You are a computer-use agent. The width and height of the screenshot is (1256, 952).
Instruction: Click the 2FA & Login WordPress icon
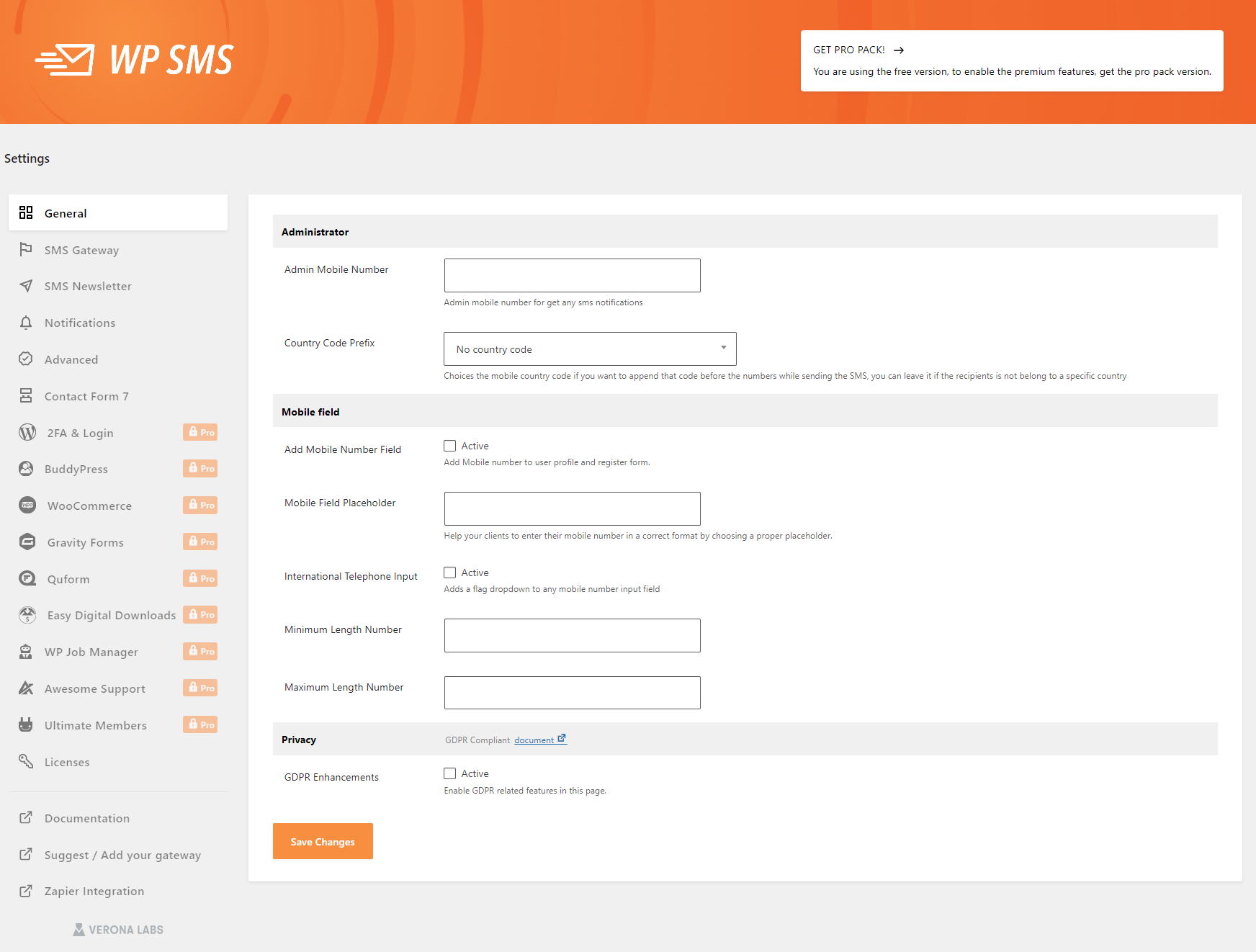coord(27,432)
